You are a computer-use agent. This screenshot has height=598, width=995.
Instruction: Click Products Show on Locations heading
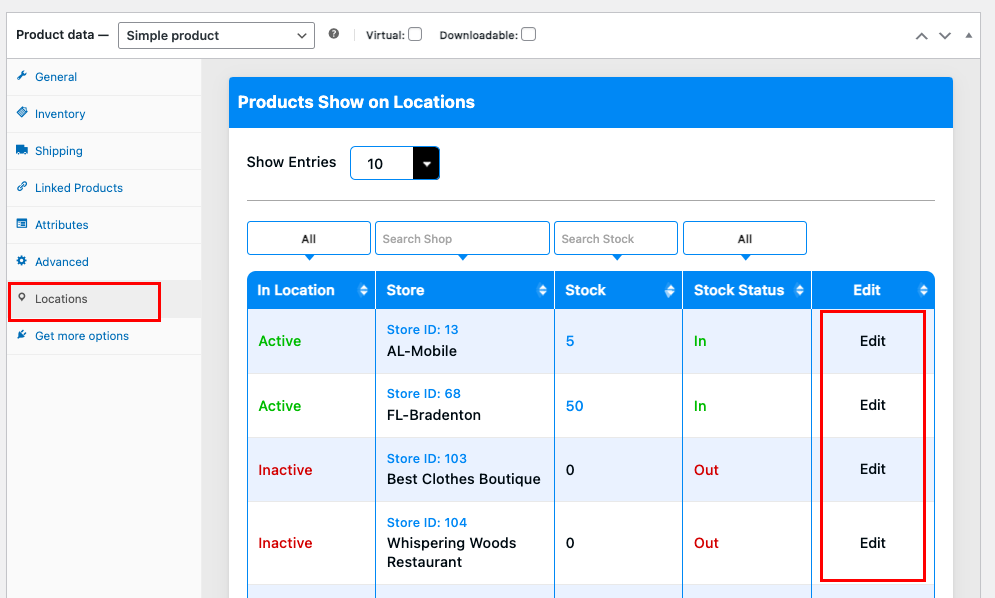[356, 102]
